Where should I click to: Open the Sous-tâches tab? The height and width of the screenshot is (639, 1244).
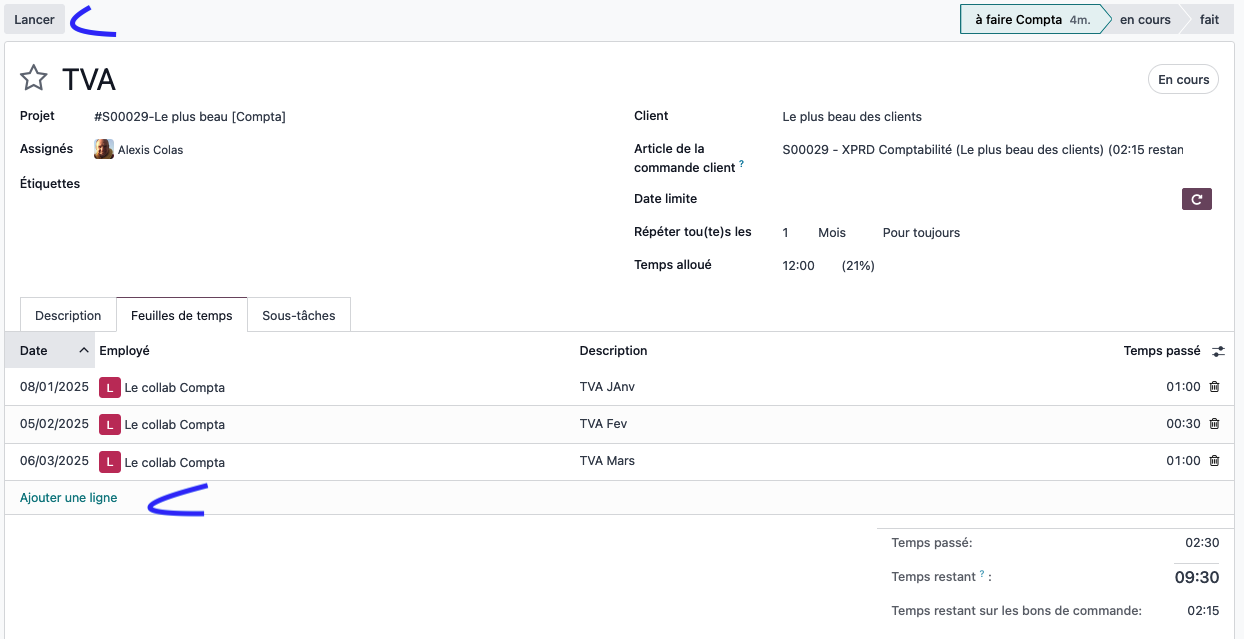pos(299,315)
